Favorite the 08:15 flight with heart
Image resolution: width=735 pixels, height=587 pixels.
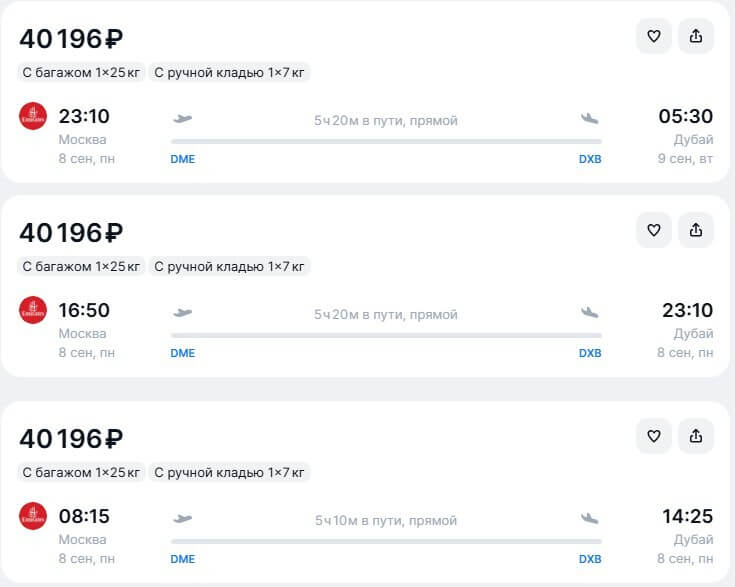tap(654, 436)
